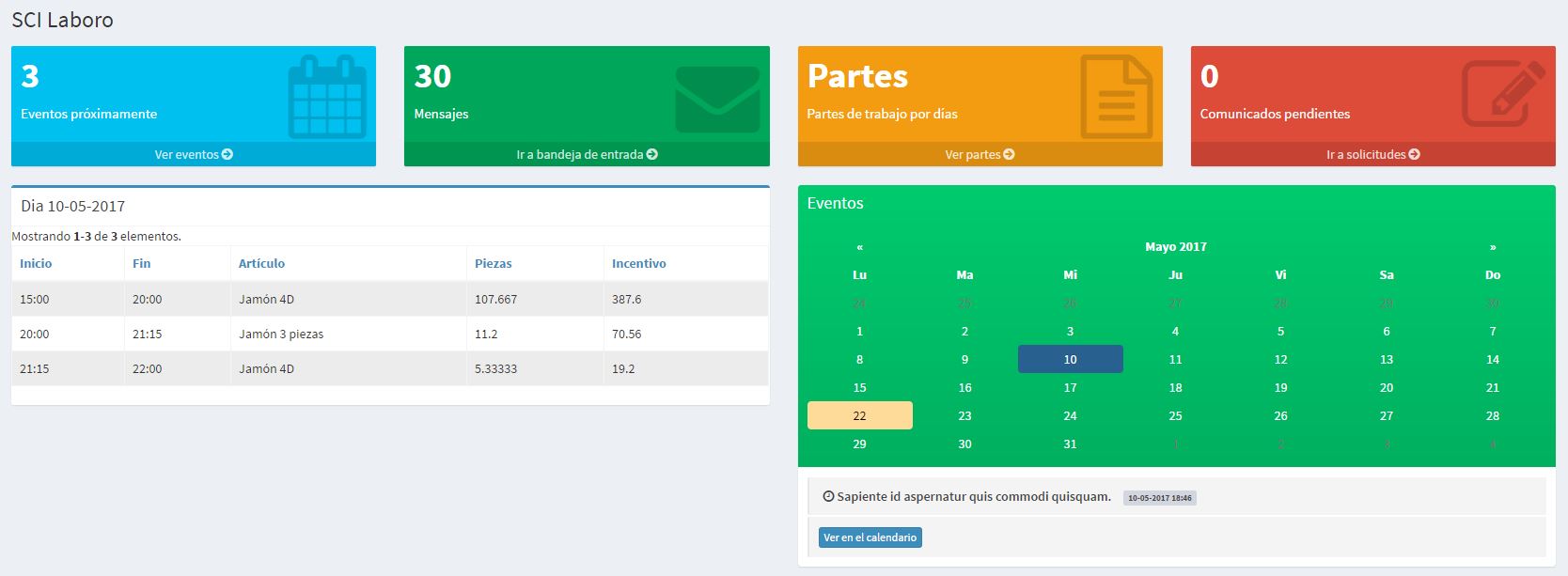Click the edit pencil icon in Comunicados card
Viewport: 1568px width, 576px height.
(x=1503, y=94)
